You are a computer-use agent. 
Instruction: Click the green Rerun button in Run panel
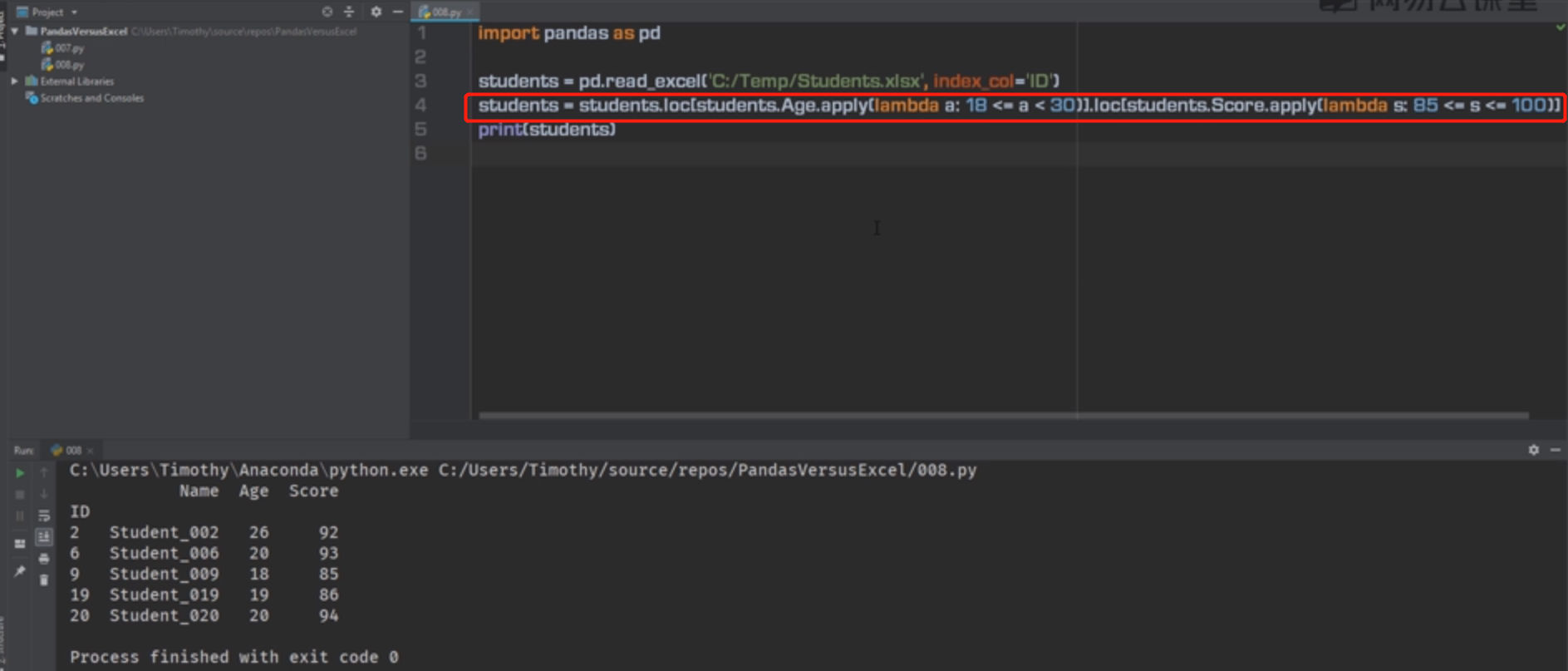tap(20, 473)
